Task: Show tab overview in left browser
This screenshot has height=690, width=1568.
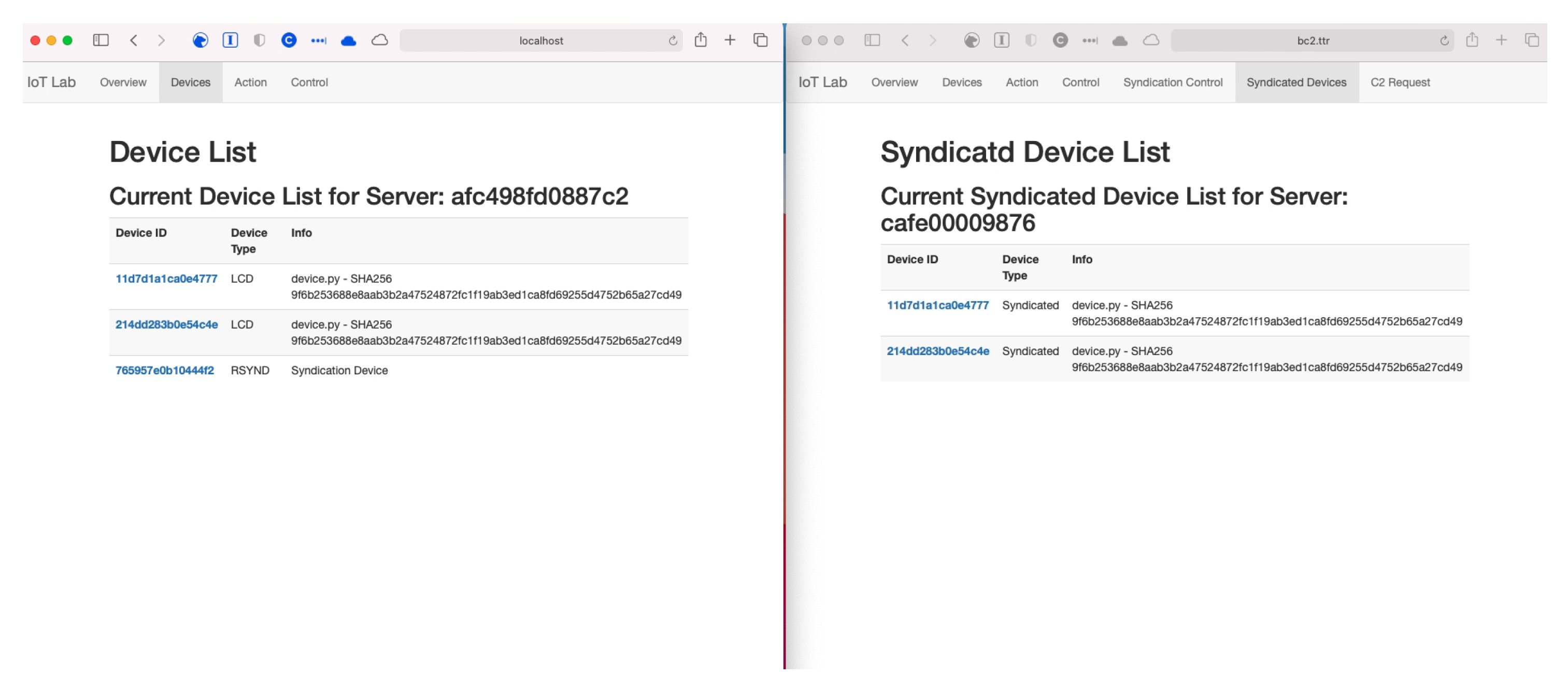Action: [x=760, y=40]
